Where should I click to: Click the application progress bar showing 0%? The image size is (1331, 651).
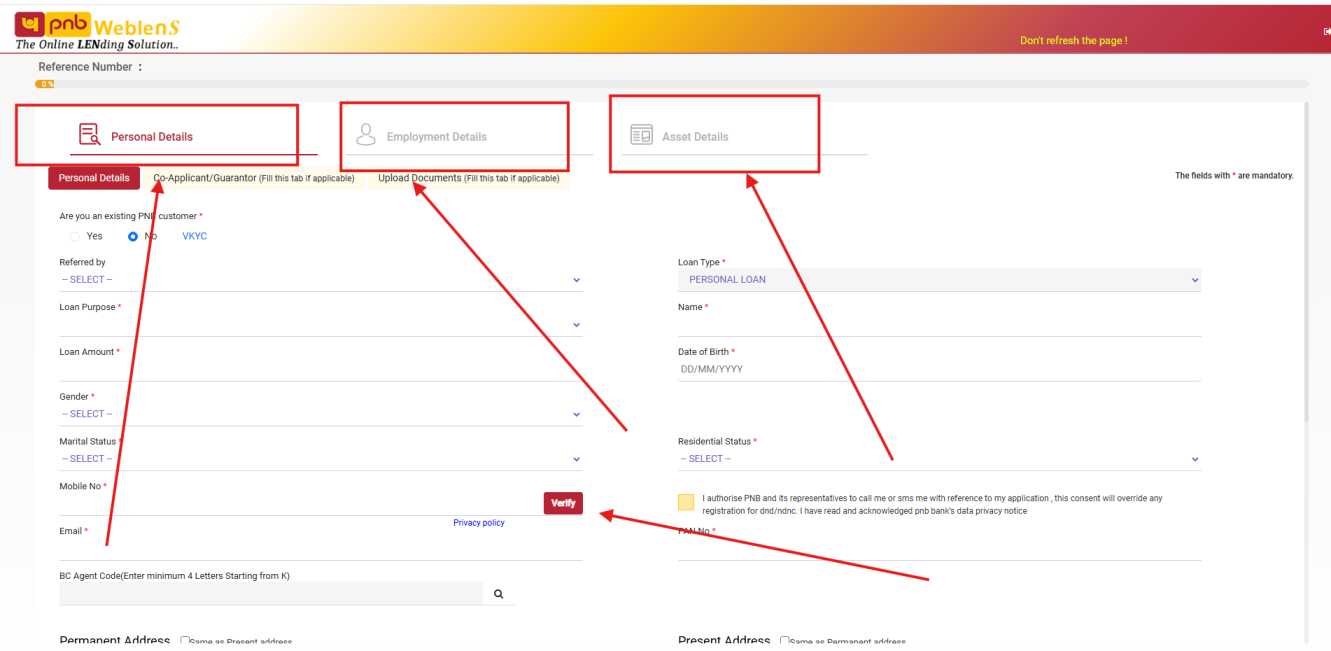[671, 84]
